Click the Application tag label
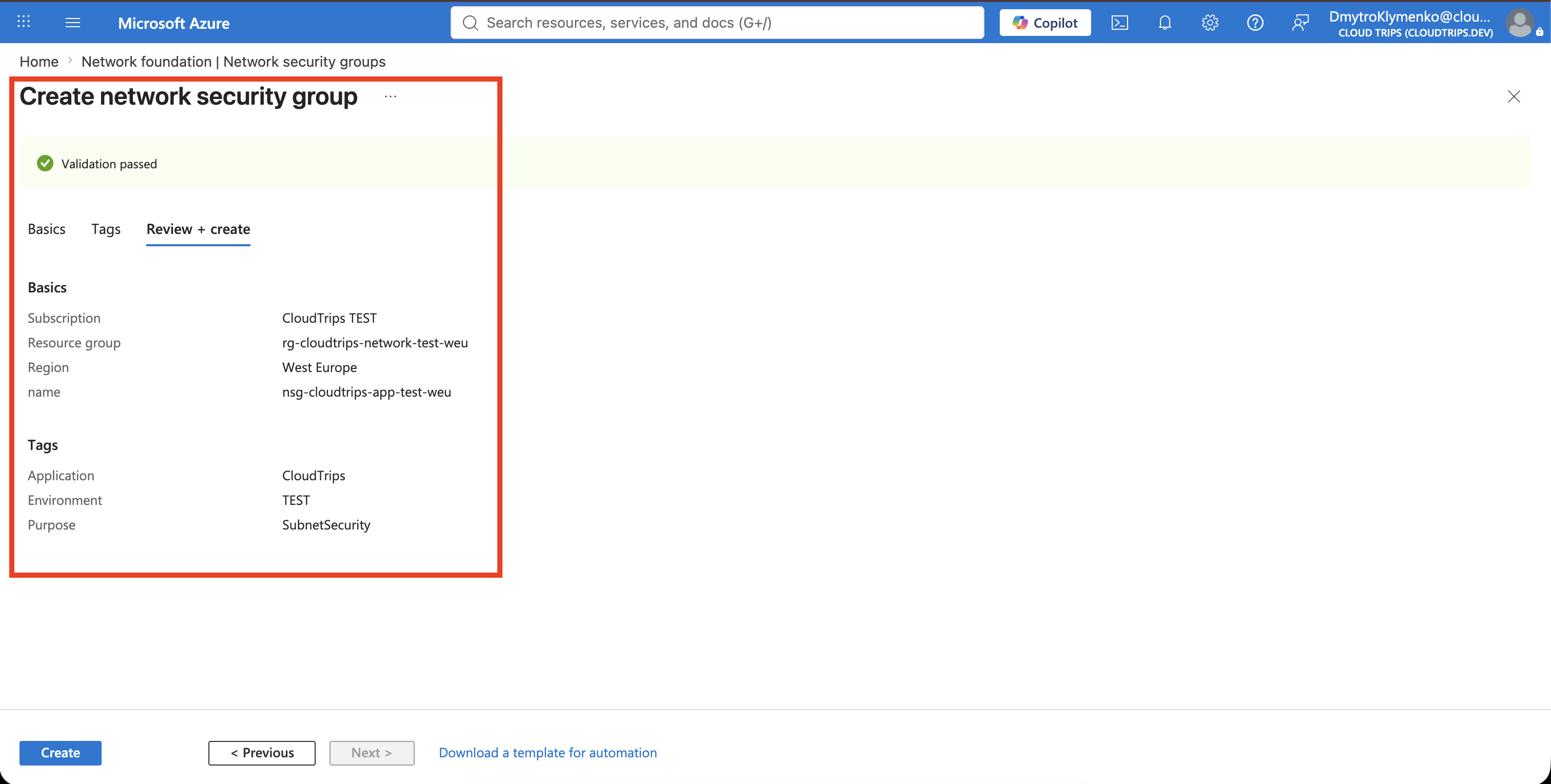The image size is (1551, 784). pos(61,476)
